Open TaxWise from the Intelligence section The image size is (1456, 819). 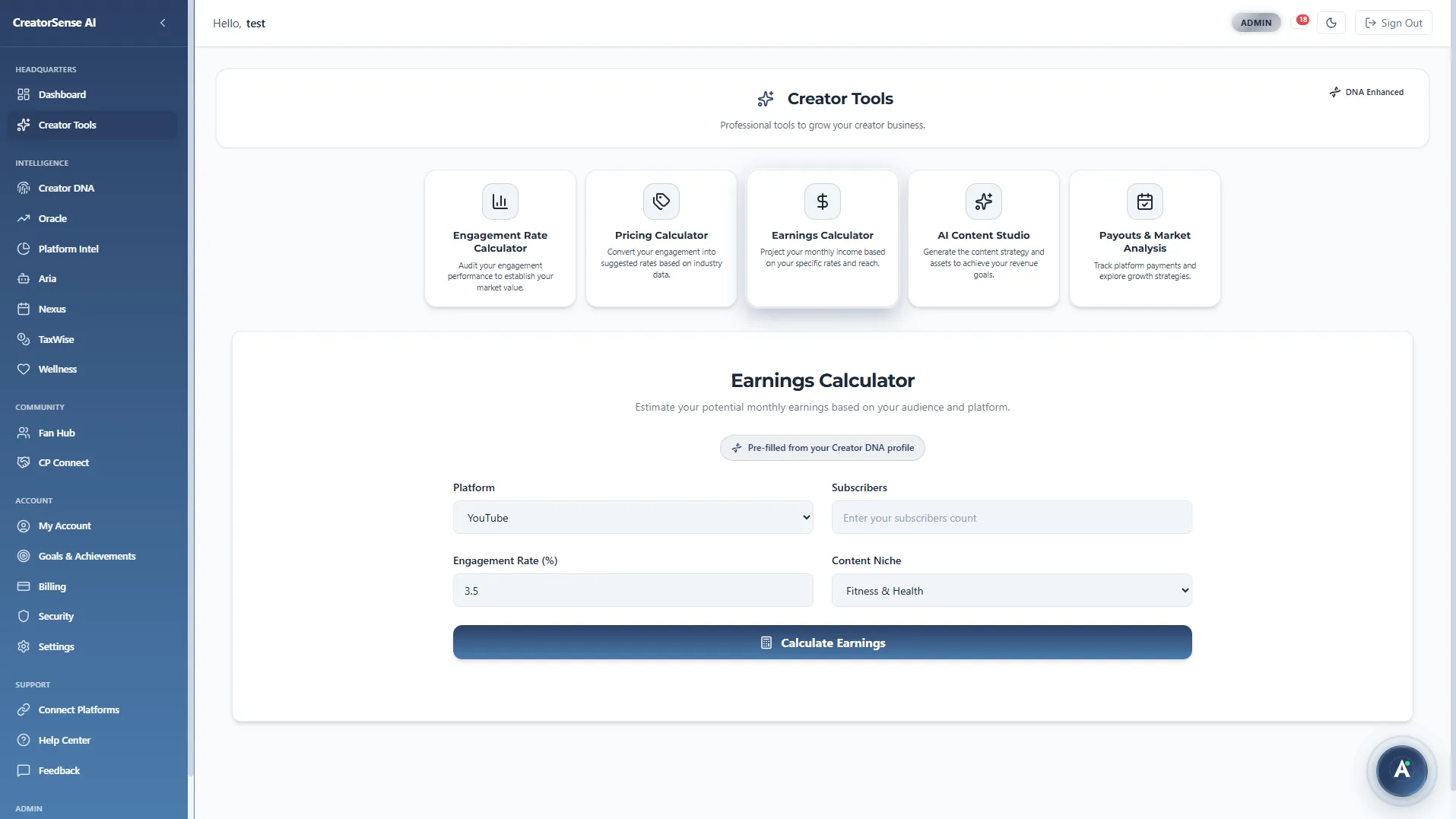[x=56, y=339]
